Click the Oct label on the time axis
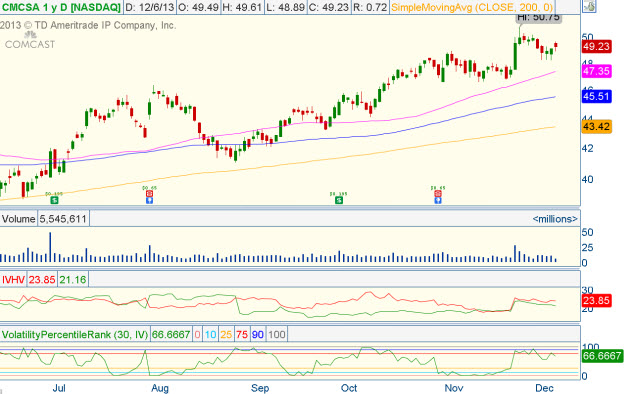 click(x=349, y=388)
